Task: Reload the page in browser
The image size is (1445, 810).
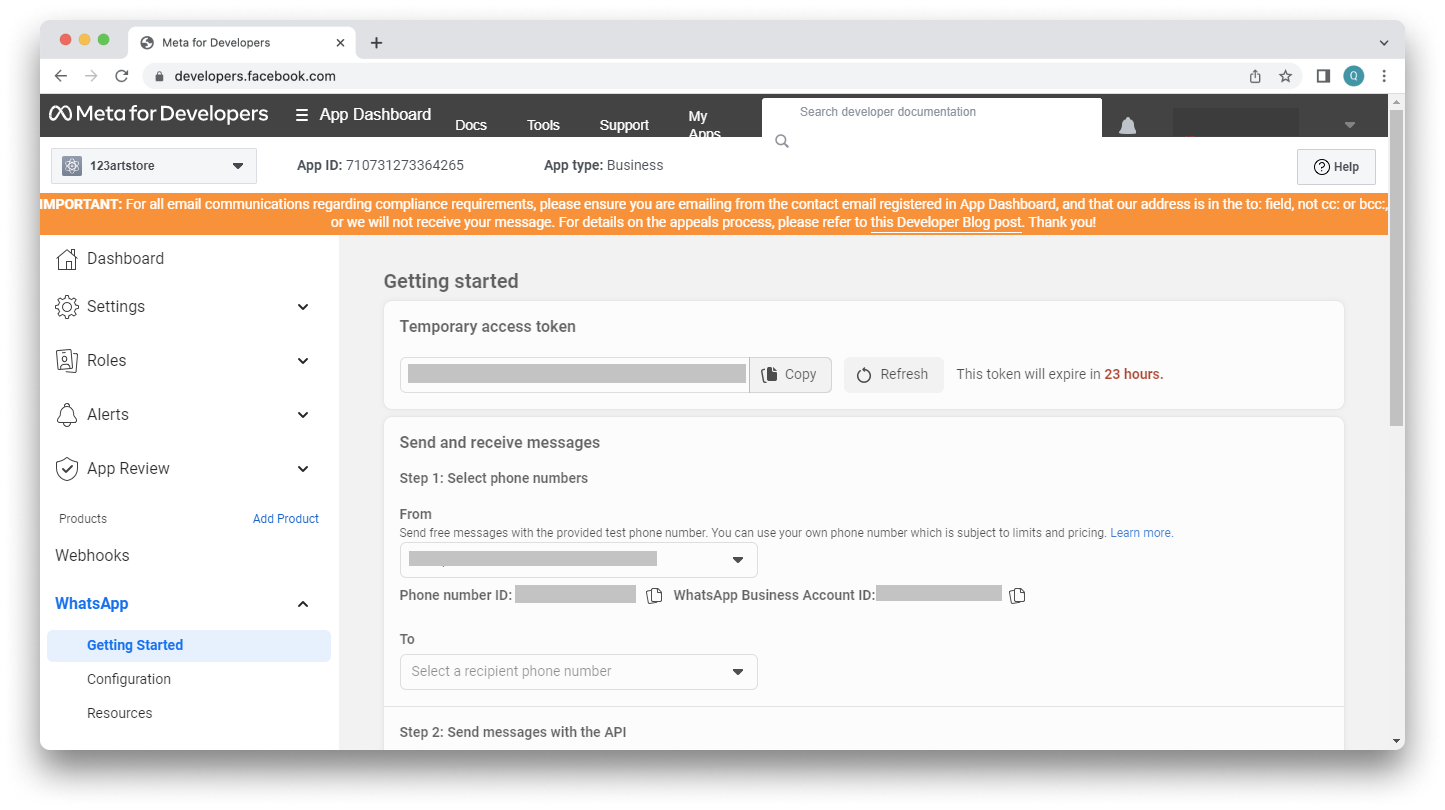Action: (122, 76)
